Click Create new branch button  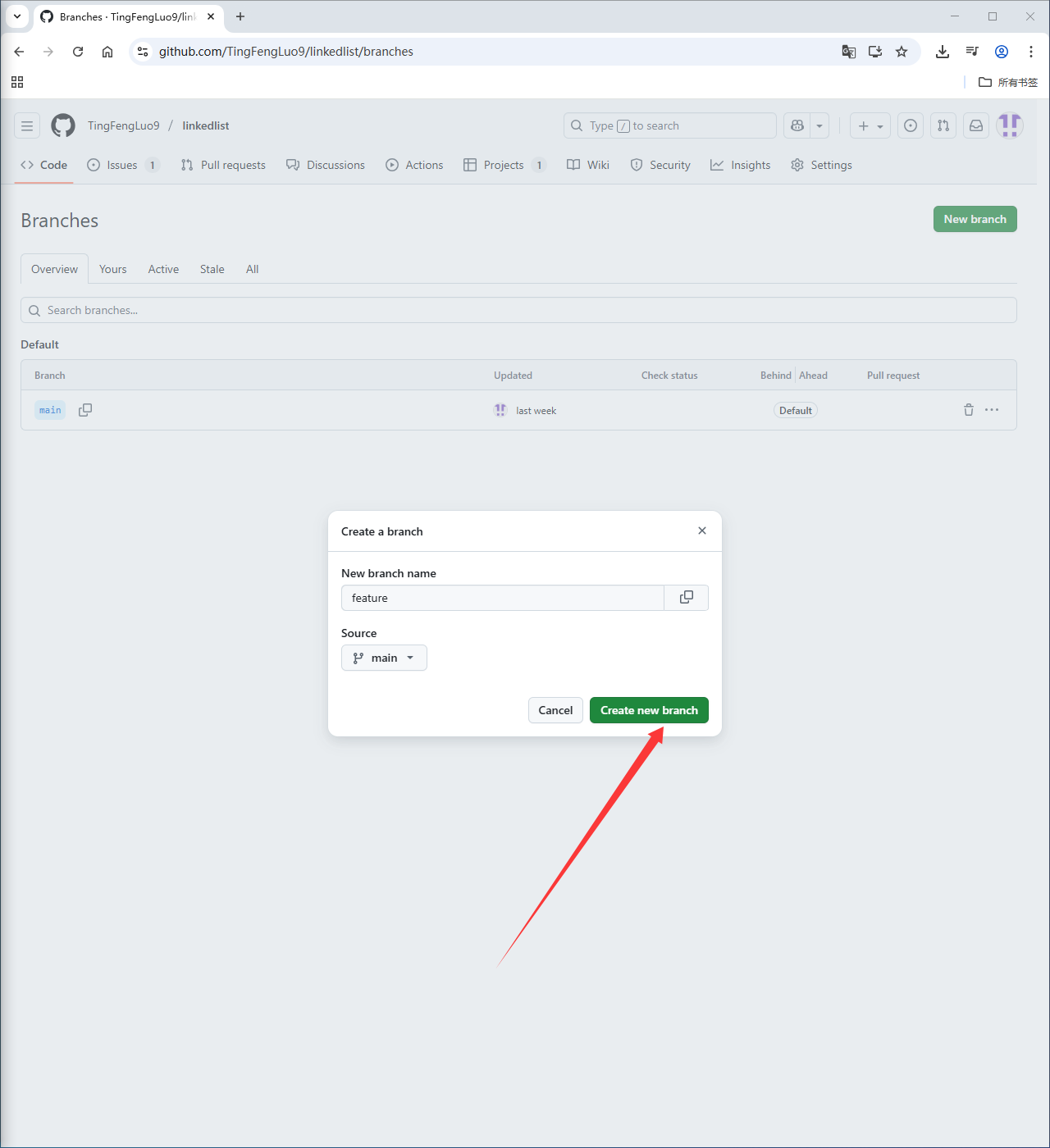[x=649, y=710]
